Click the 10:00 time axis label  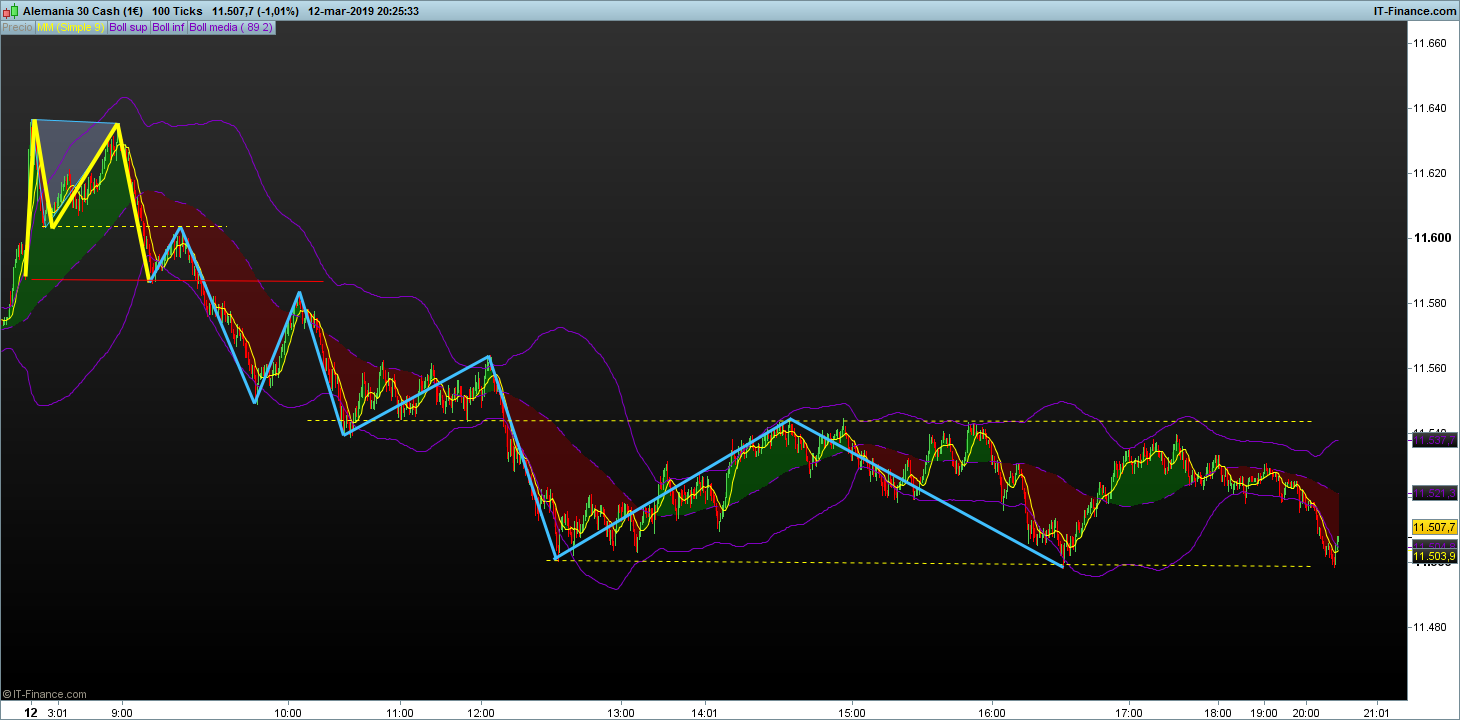[288, 713]
